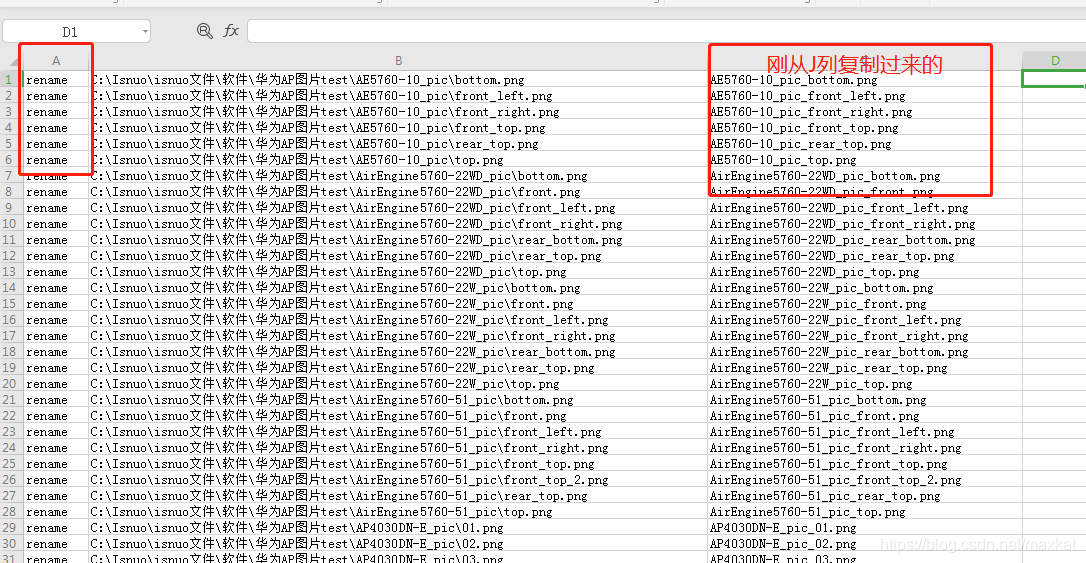This screenshot has width=1086, height=563.
Task: Select path cell ending AirEngine5760-51_pic\bottom.png
Action: [398, 400]
